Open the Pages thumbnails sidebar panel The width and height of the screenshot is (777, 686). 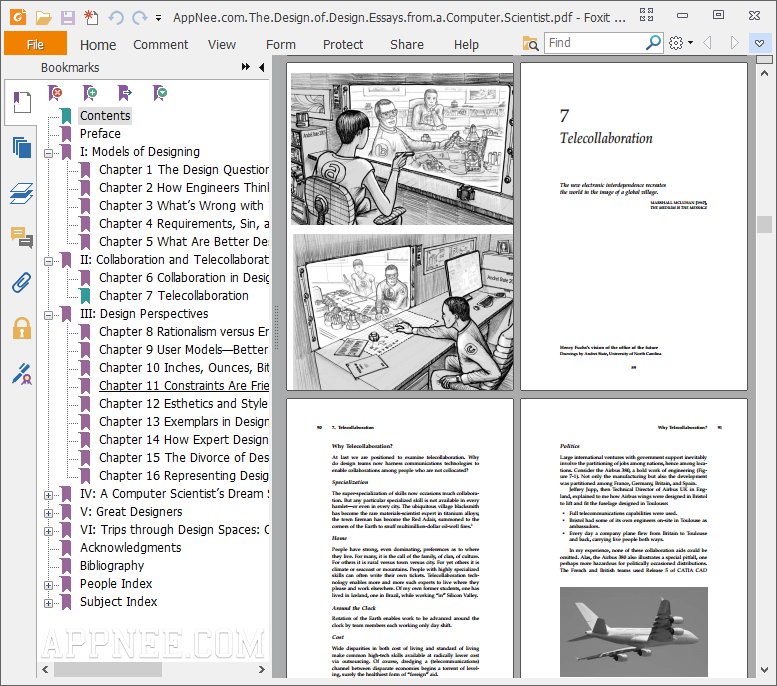22,147
